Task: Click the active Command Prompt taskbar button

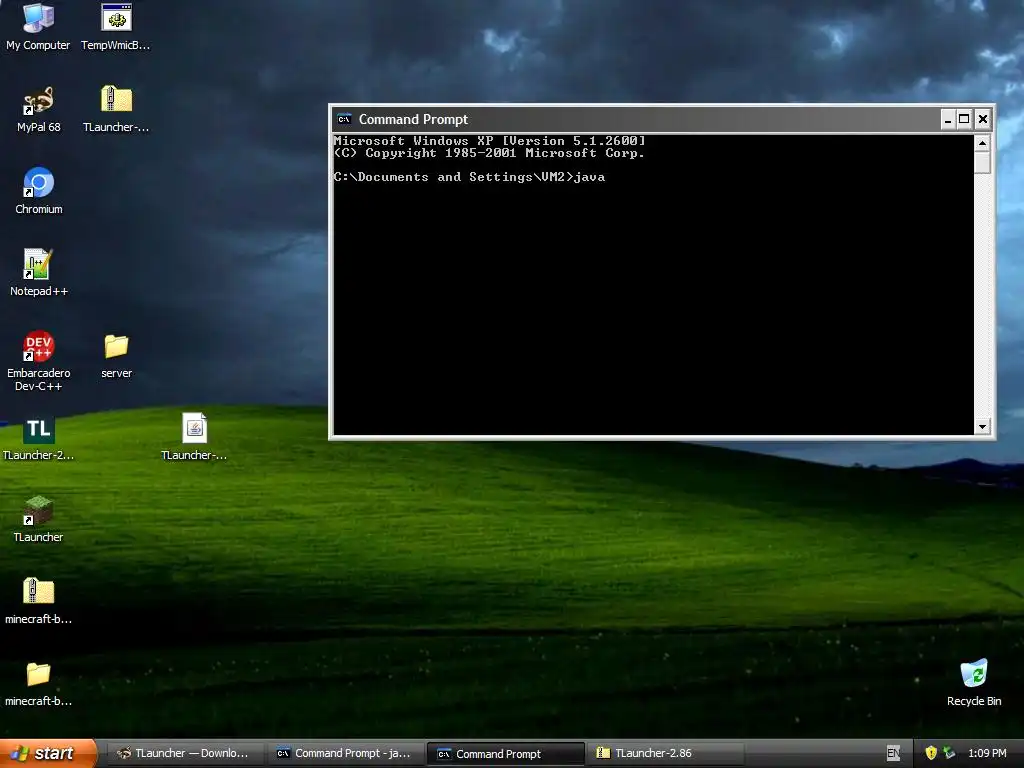Action: [x=505, y=754]
